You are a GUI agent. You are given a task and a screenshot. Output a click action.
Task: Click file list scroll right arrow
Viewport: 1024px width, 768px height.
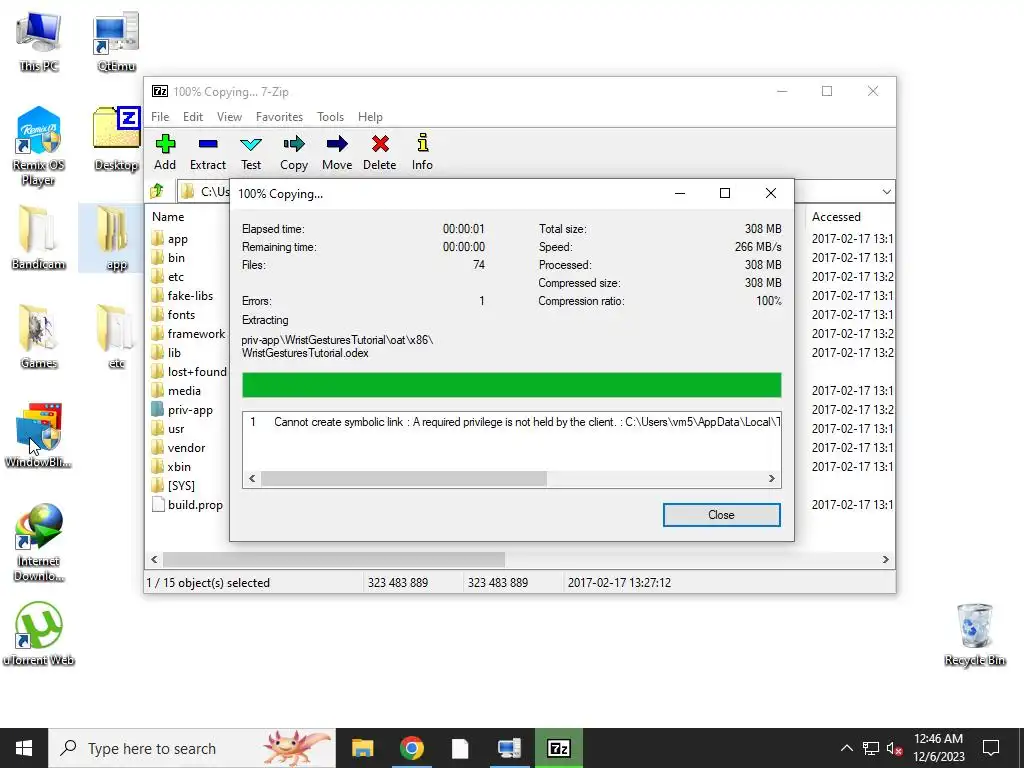pyautogui.click(x=886, y=560)
